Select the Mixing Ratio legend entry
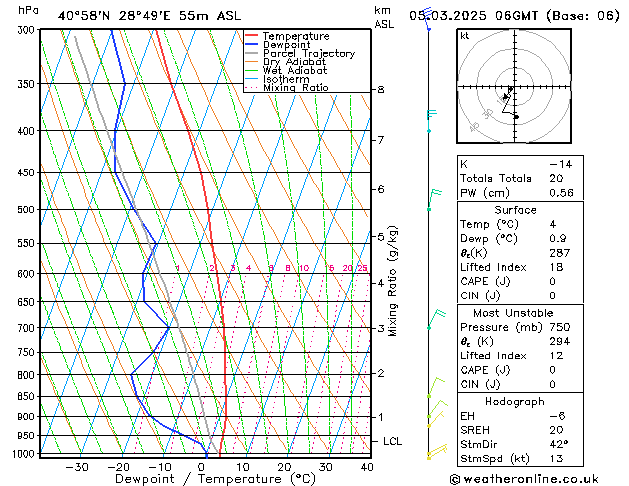Viewport: 629px width, 486px height. (295, 88)
